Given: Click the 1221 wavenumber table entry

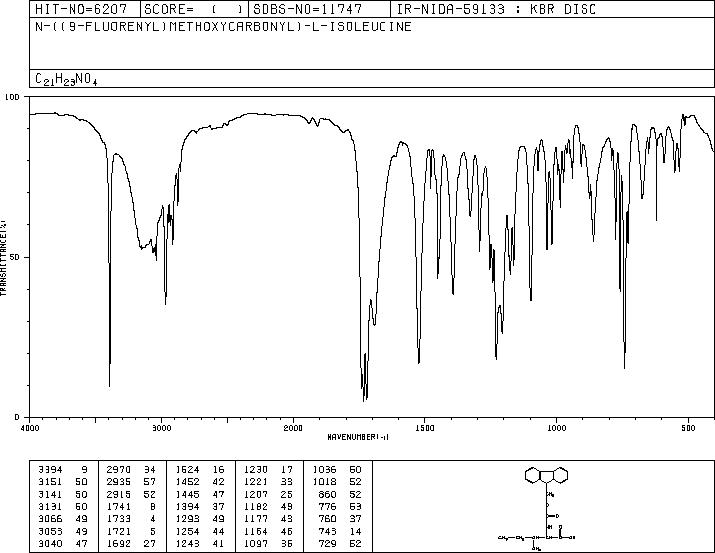Looking at the screenshot, I should coord(256,481).
